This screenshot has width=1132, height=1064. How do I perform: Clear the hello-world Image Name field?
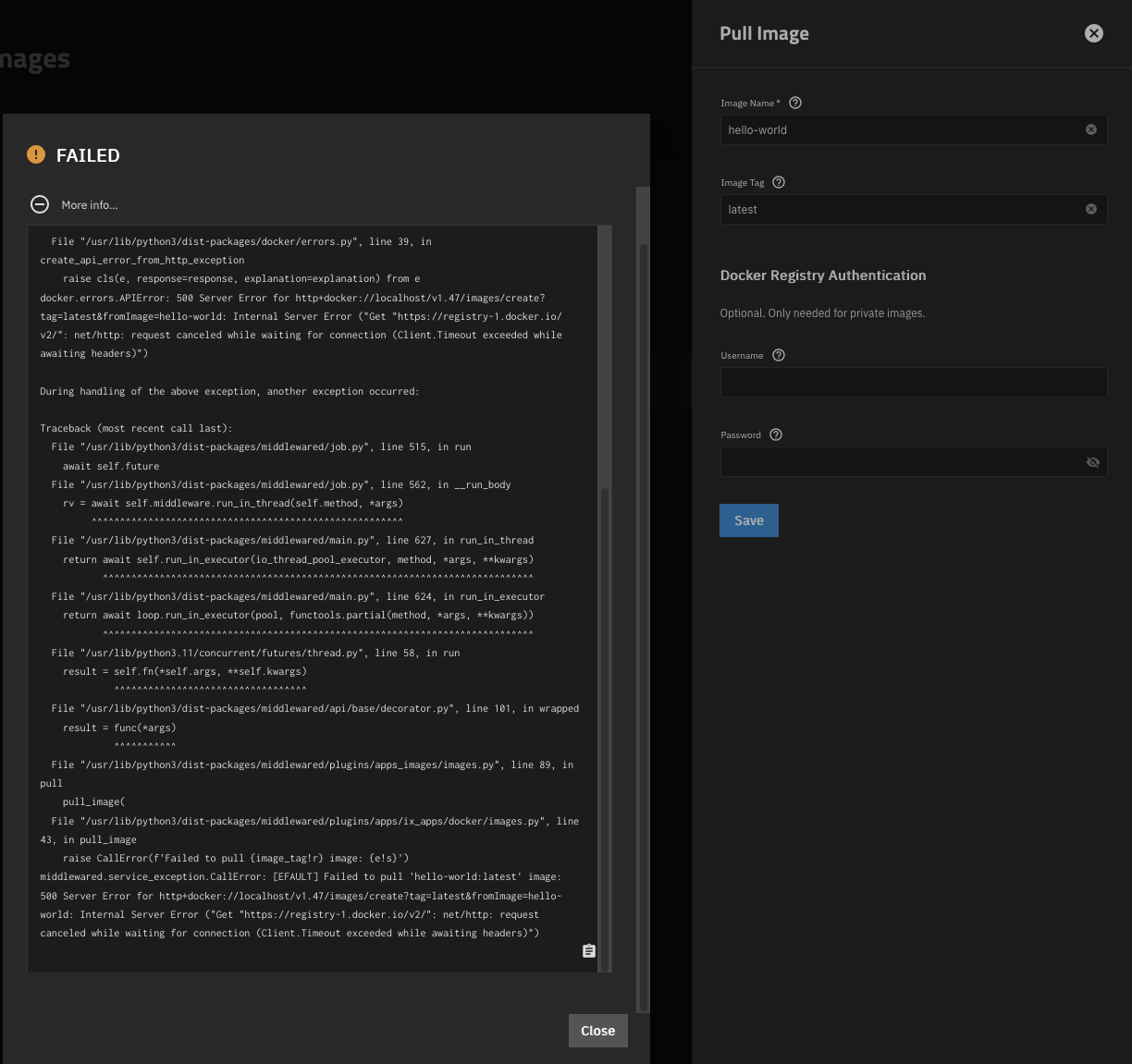pyautogui.click(x=1091, y=129)
